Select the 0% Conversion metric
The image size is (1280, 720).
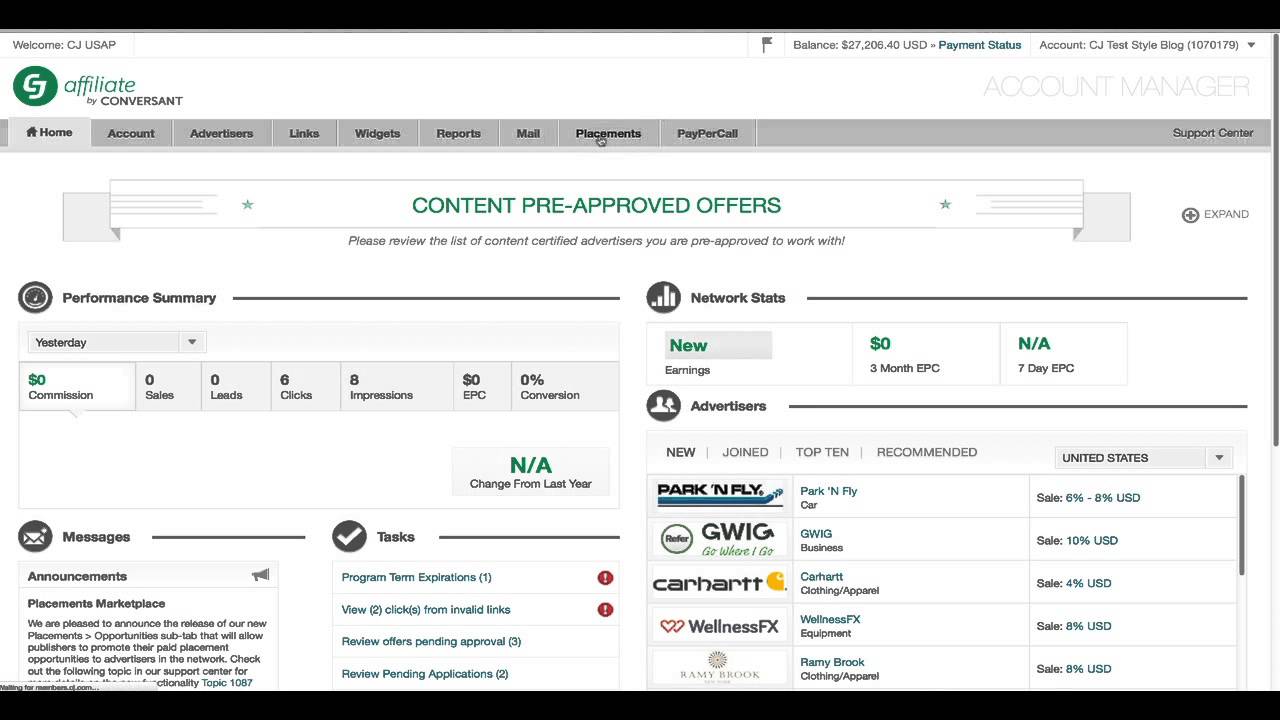pos(565,387)
